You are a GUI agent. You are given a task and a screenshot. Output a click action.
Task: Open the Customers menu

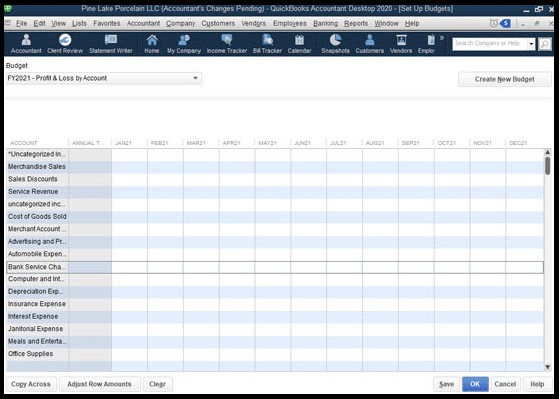pos(218,24)
